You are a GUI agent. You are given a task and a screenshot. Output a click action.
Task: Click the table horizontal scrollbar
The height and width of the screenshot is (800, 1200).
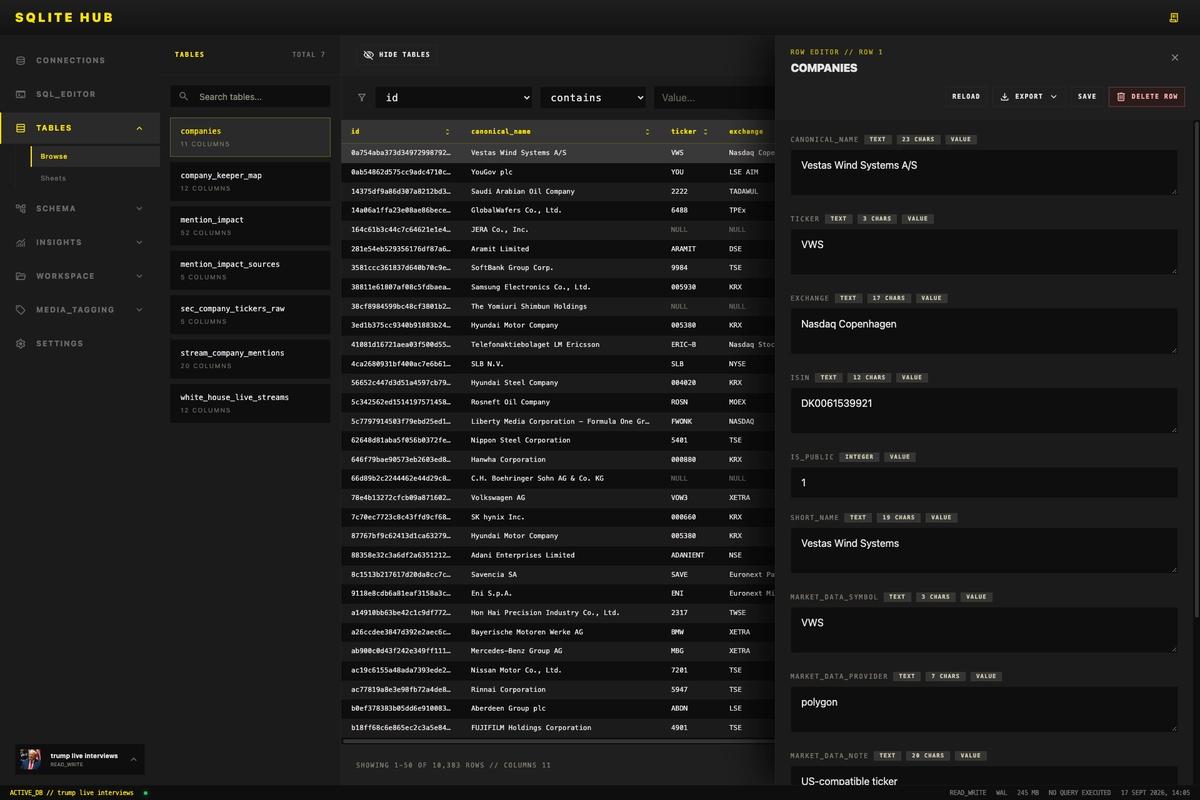point(558,741)
